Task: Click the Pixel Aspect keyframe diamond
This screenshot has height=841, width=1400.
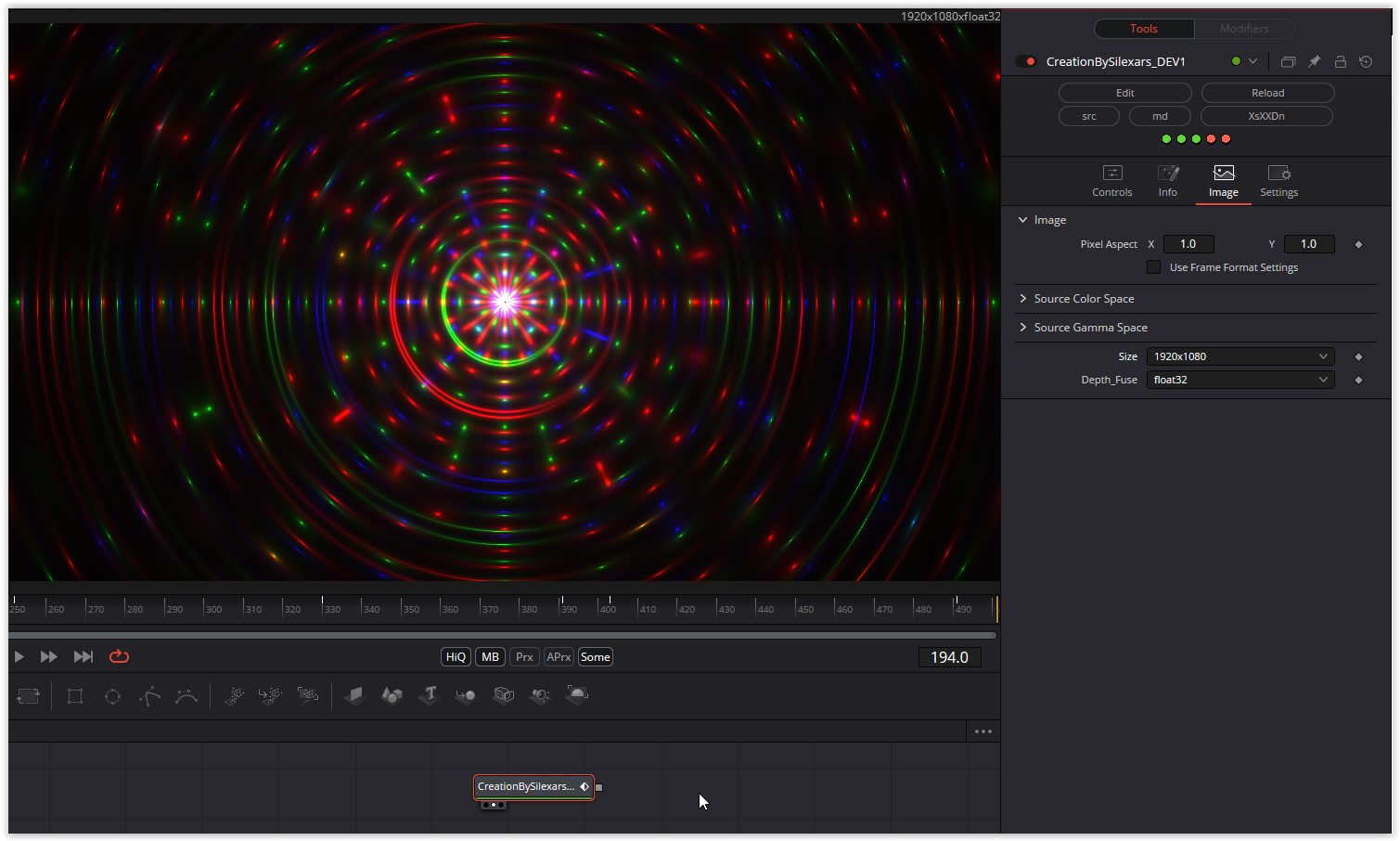Action: click(x=1358, y=244)
